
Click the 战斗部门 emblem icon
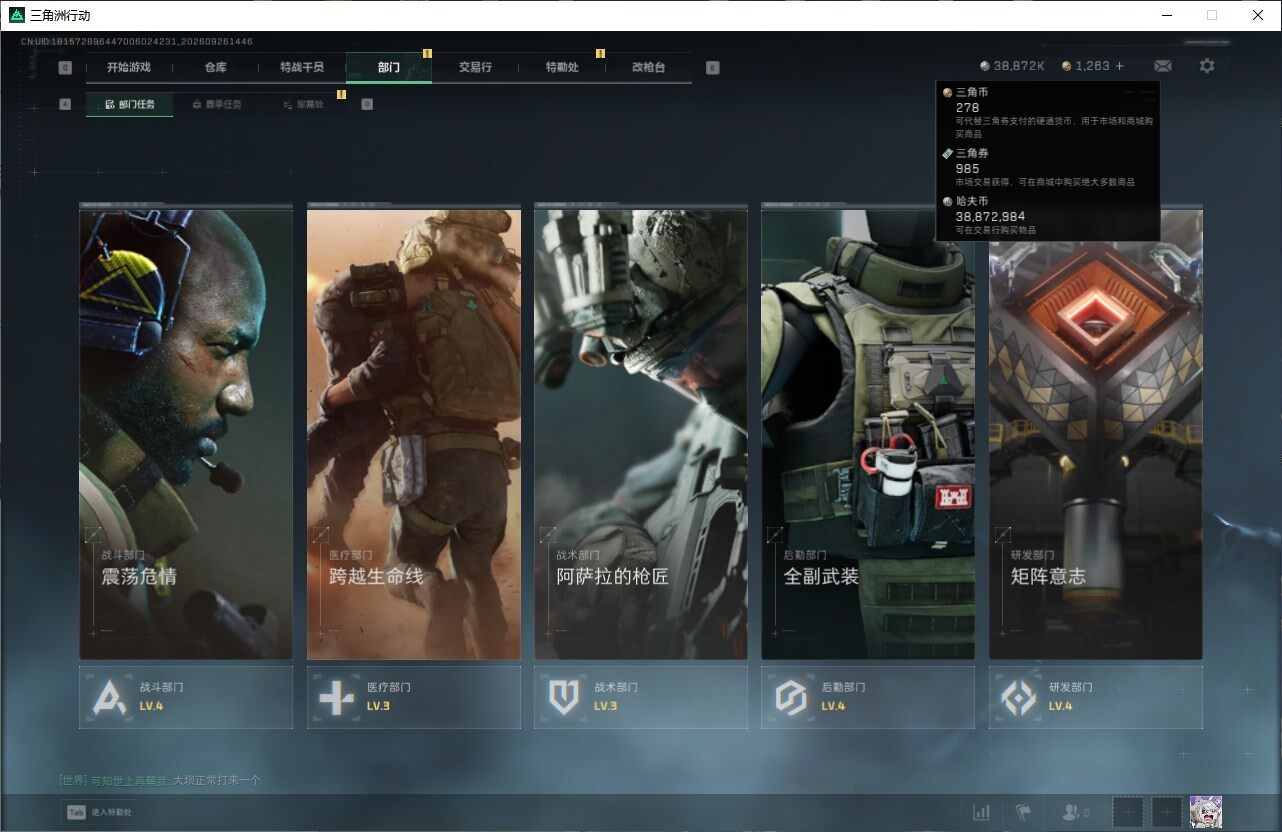109,697
